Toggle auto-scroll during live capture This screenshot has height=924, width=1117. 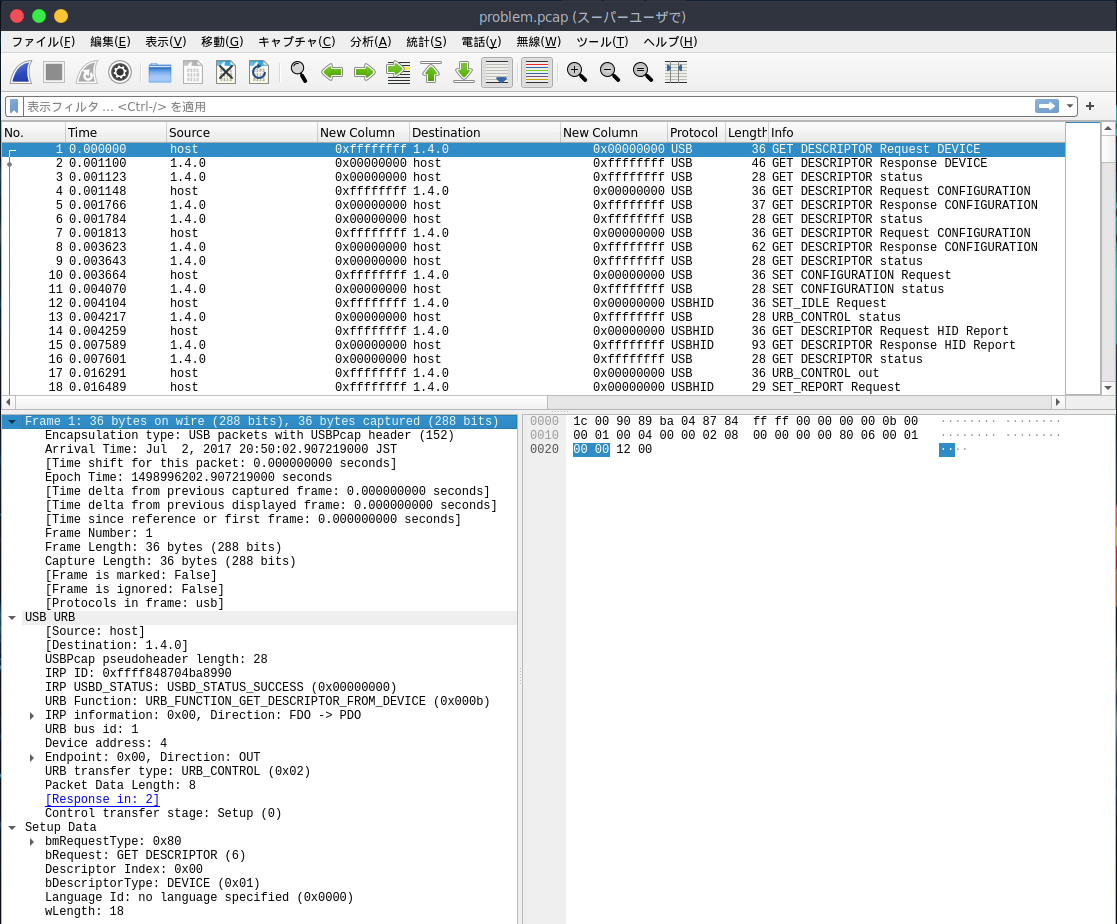[497, 72]
